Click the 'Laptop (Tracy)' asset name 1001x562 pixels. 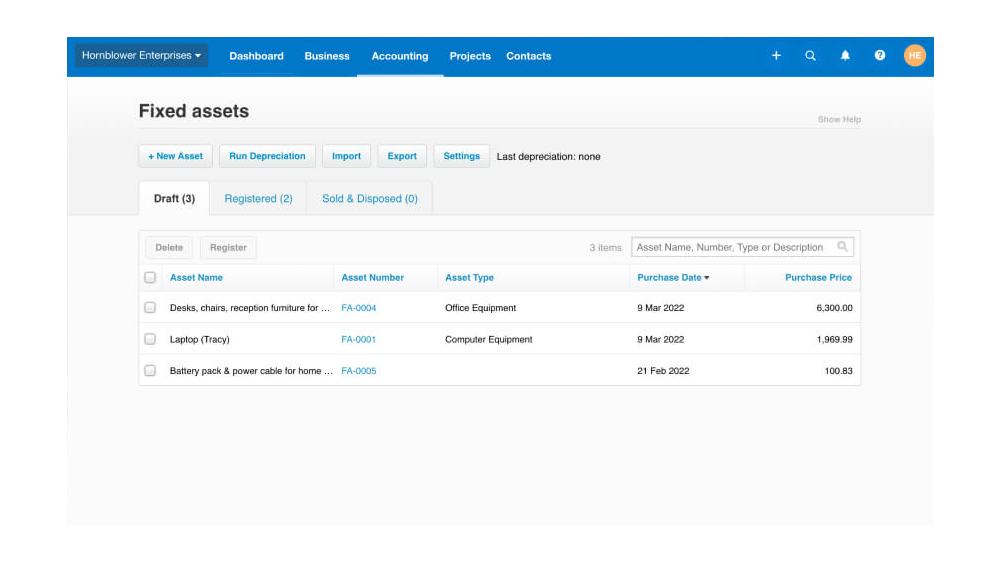pyautogui.click(x=199, y=339)
